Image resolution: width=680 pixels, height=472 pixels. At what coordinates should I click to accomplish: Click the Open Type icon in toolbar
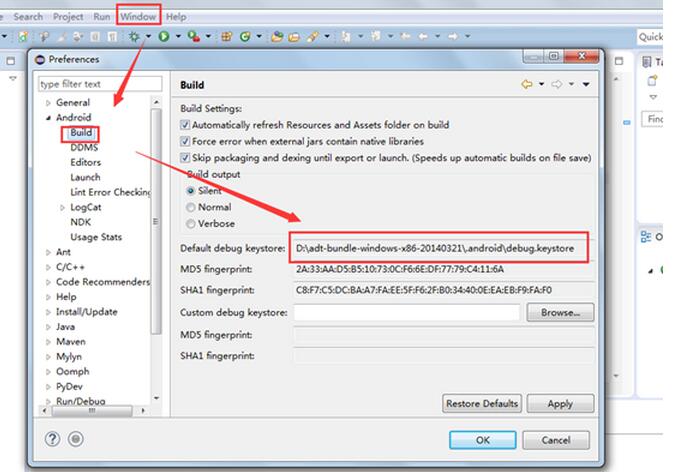(277, 37)
